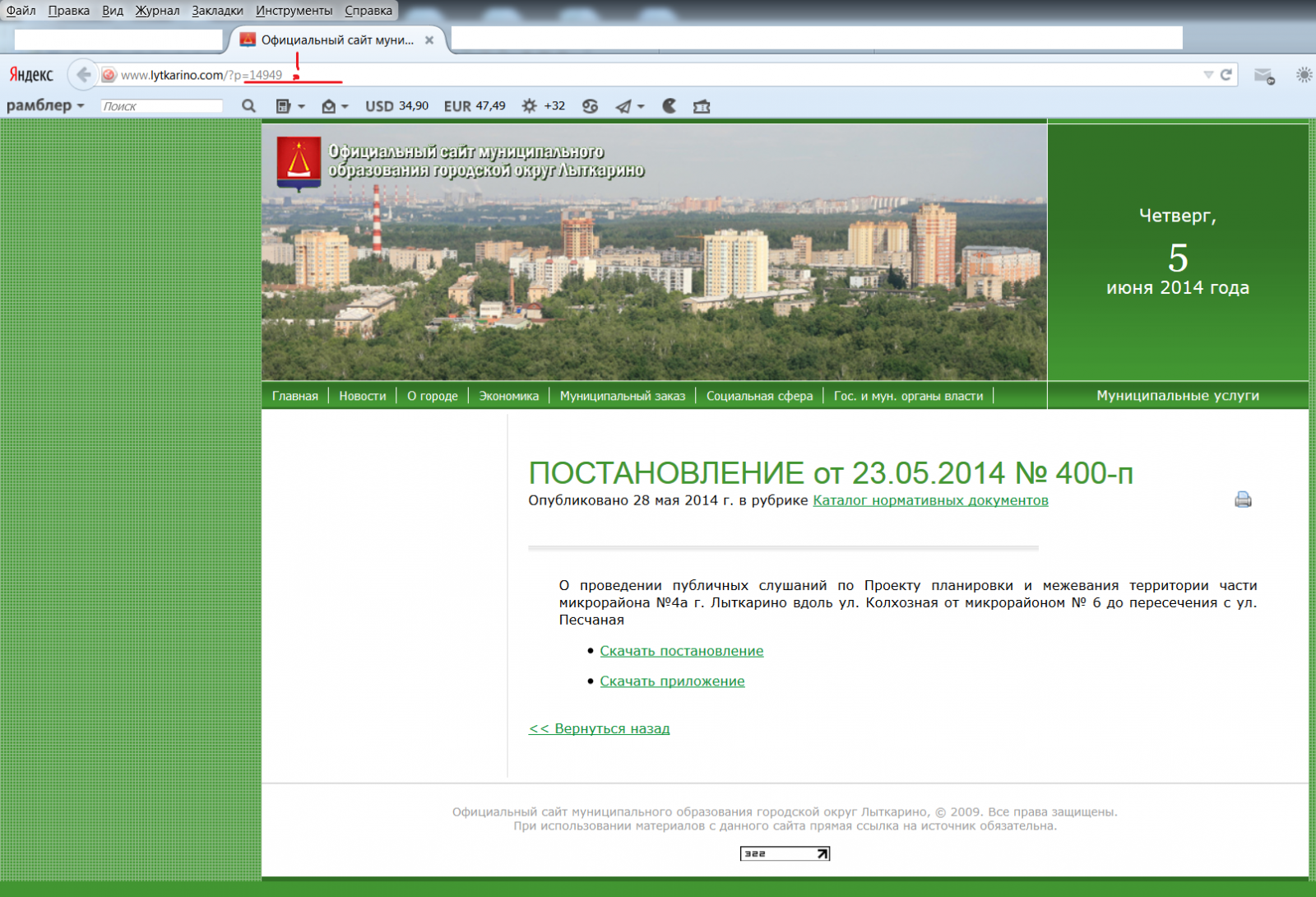Click the print page printer icon

1243,500
